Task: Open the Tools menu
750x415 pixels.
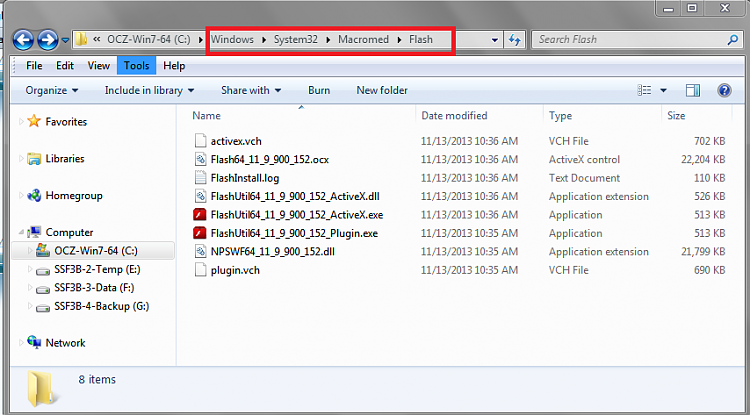Action: tap(136, 66)
